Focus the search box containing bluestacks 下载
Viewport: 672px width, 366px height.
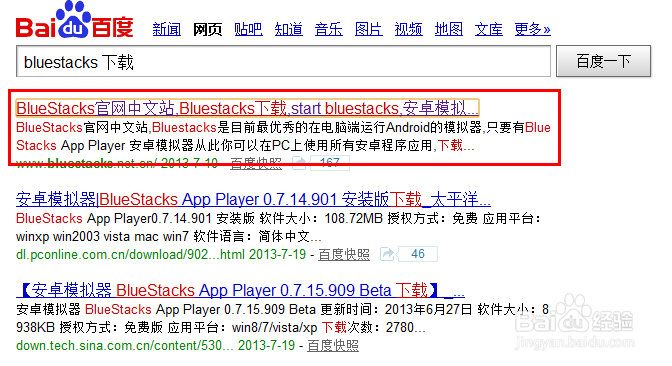283,61
